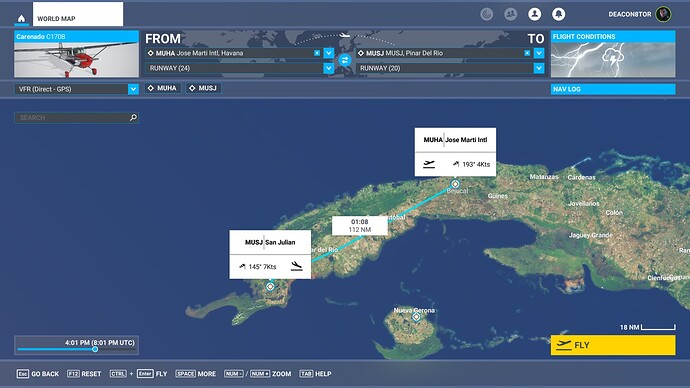Open the DEACON8TOR profile name
The image size is (690, 388).
tap(630, 15)
